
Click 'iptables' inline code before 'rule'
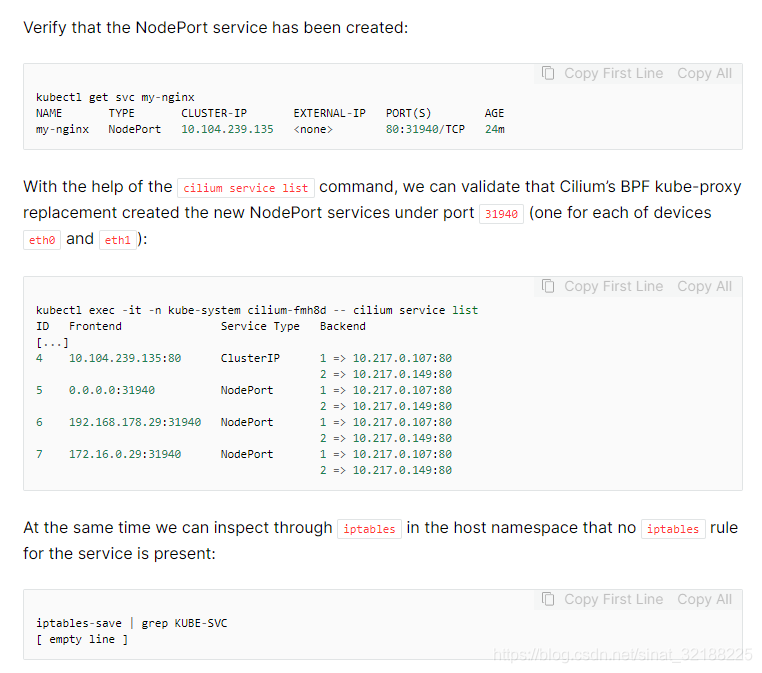[x=673, y=529]
